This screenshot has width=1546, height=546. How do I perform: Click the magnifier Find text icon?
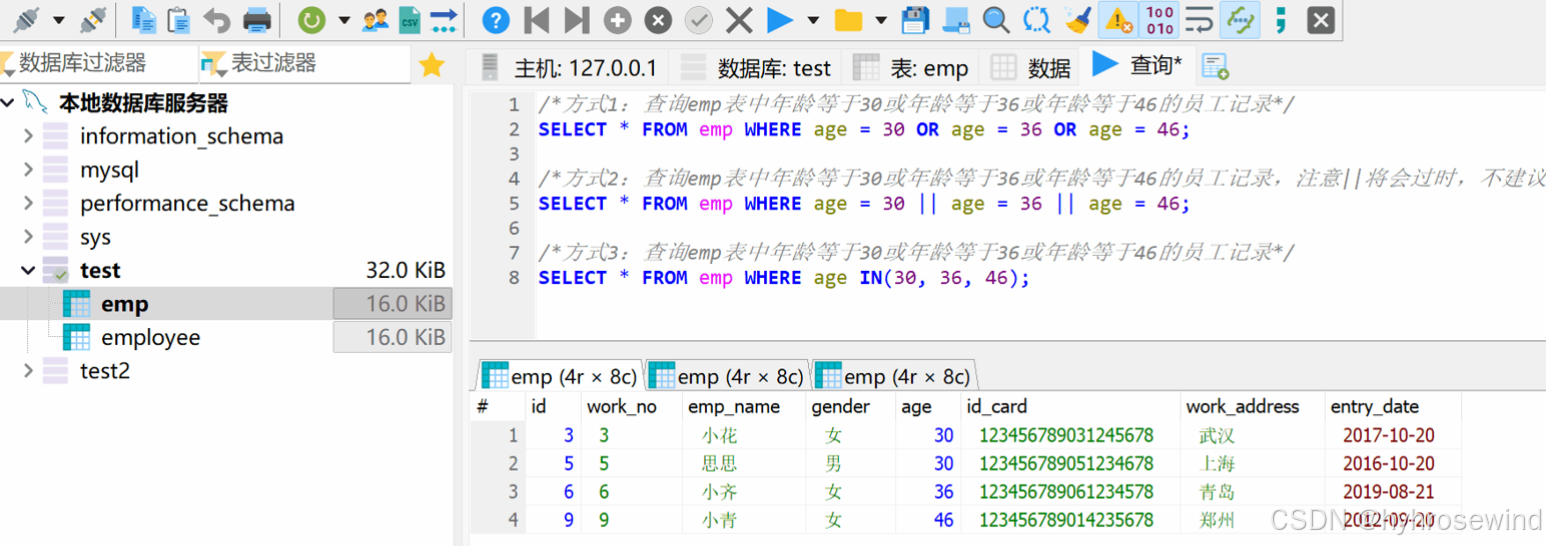click(996, 19)
